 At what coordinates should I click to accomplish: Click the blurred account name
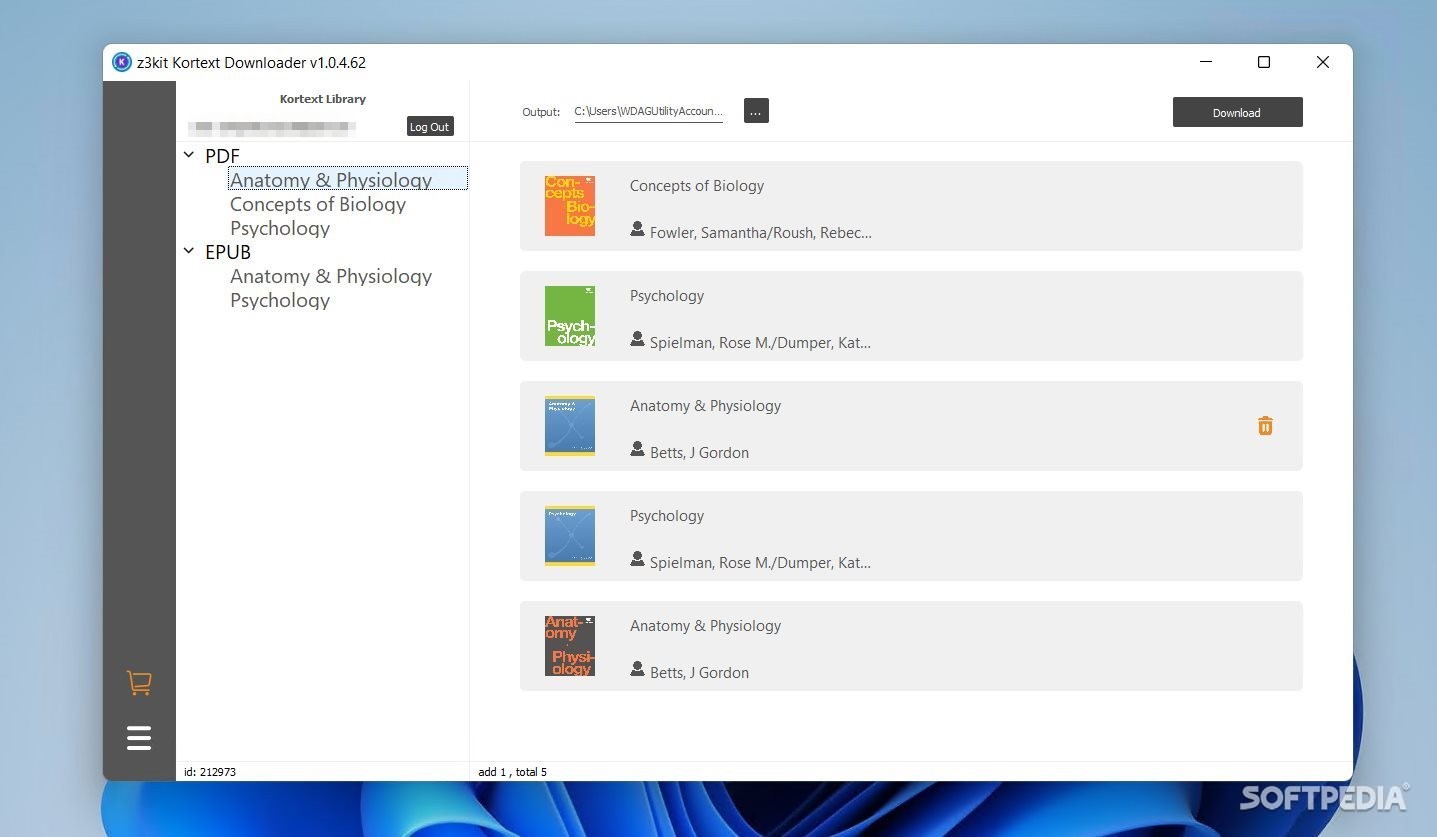[x=273, y=128]
